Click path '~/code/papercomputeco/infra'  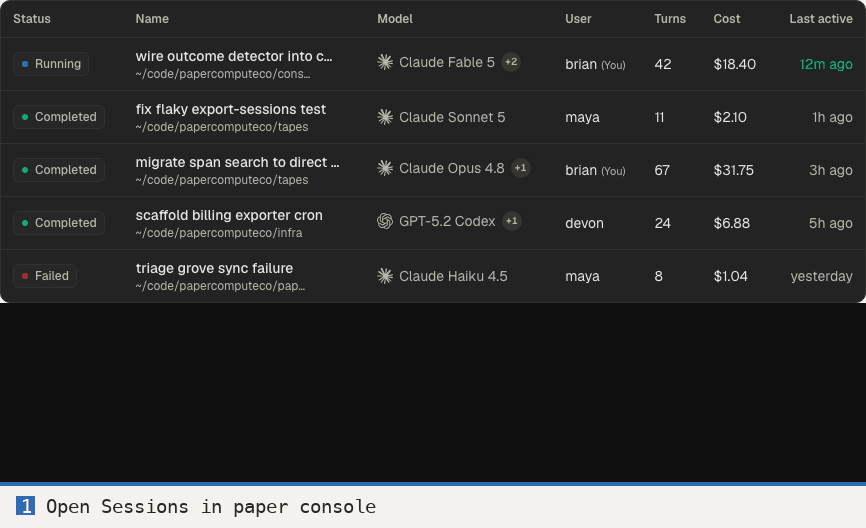[219, 233]
